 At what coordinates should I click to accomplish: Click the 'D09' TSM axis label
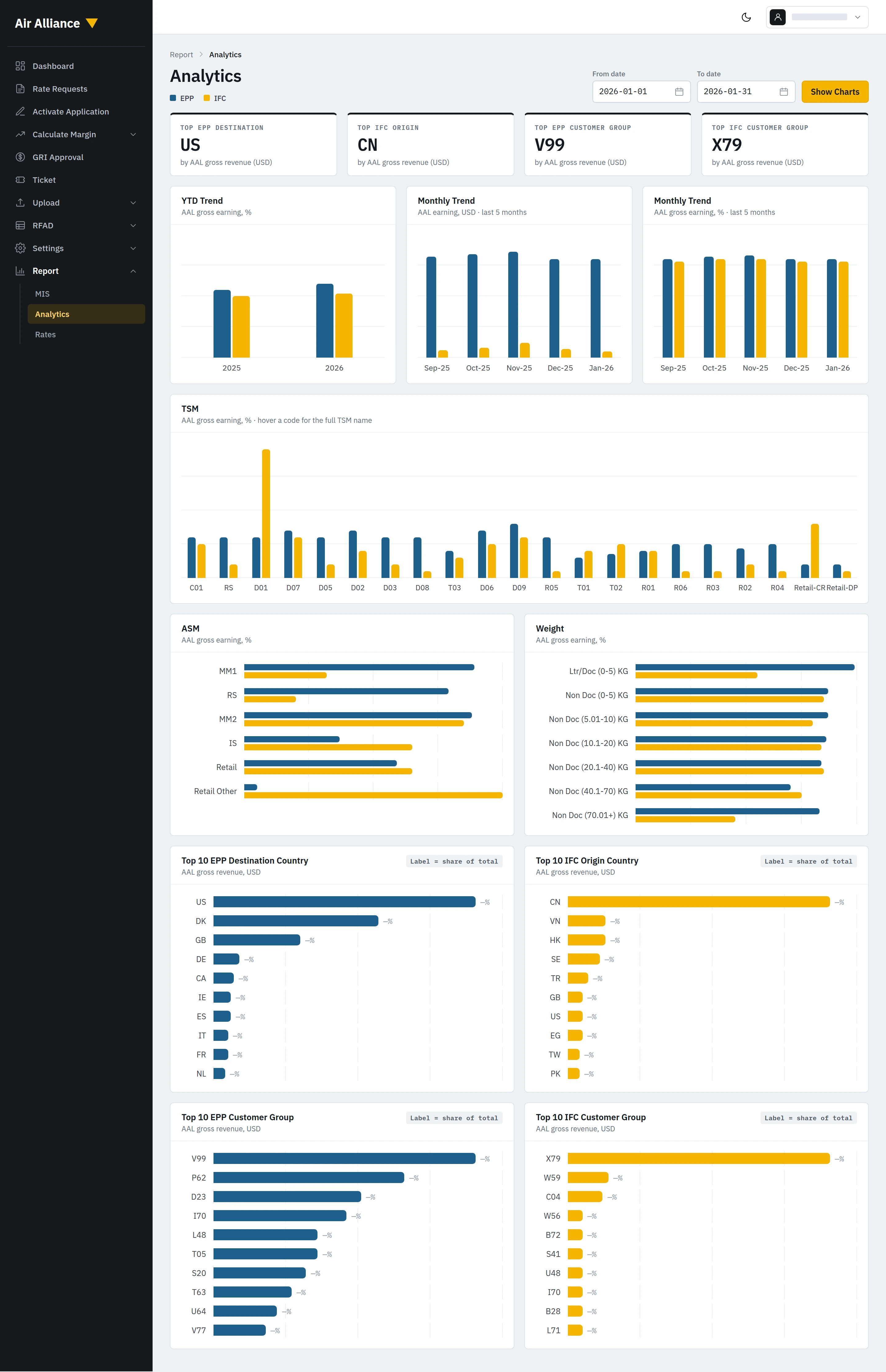[x=519, y=588]
